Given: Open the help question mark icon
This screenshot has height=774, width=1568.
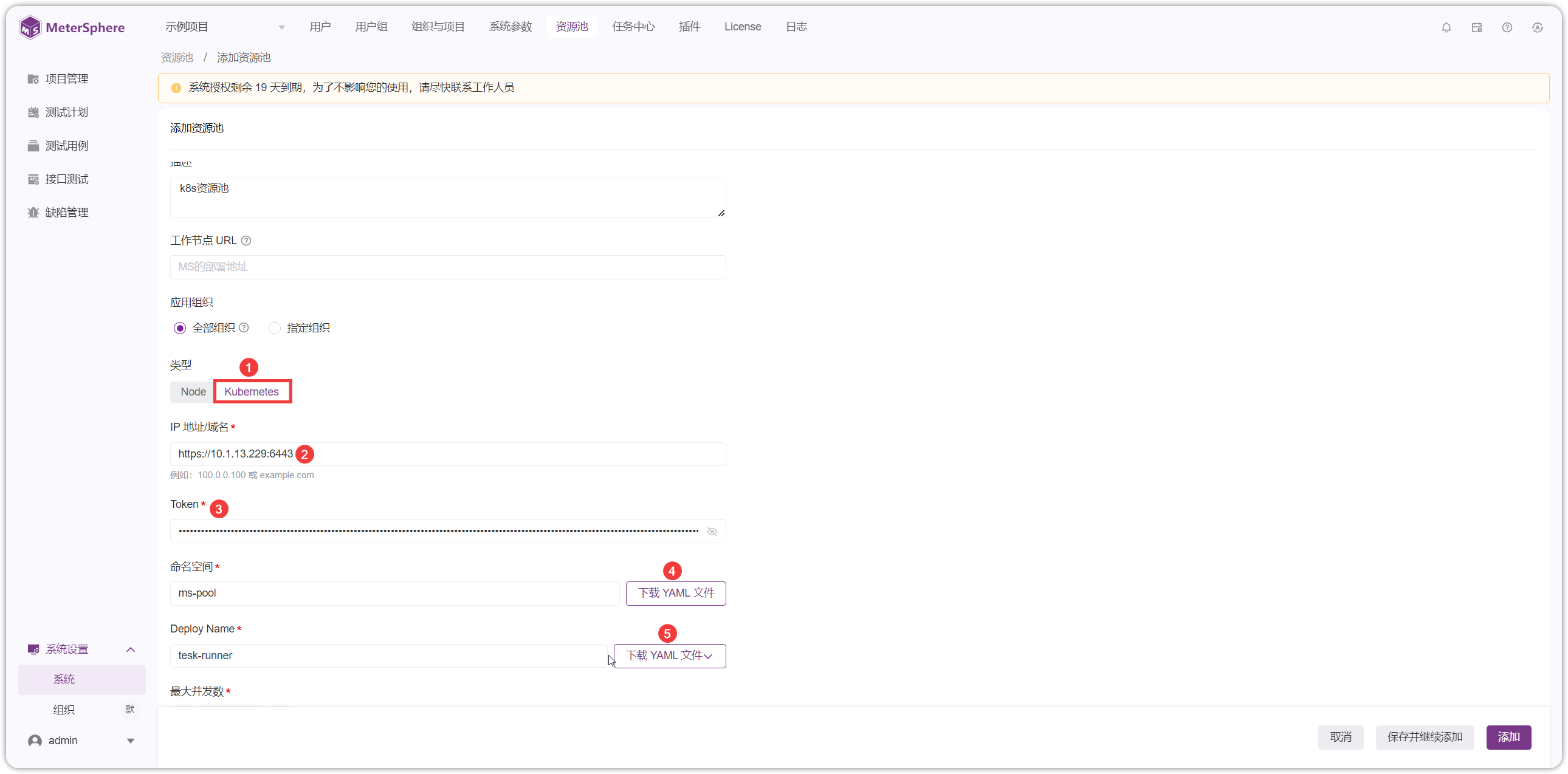Looking at the screenshot, I should (1507, 27).
